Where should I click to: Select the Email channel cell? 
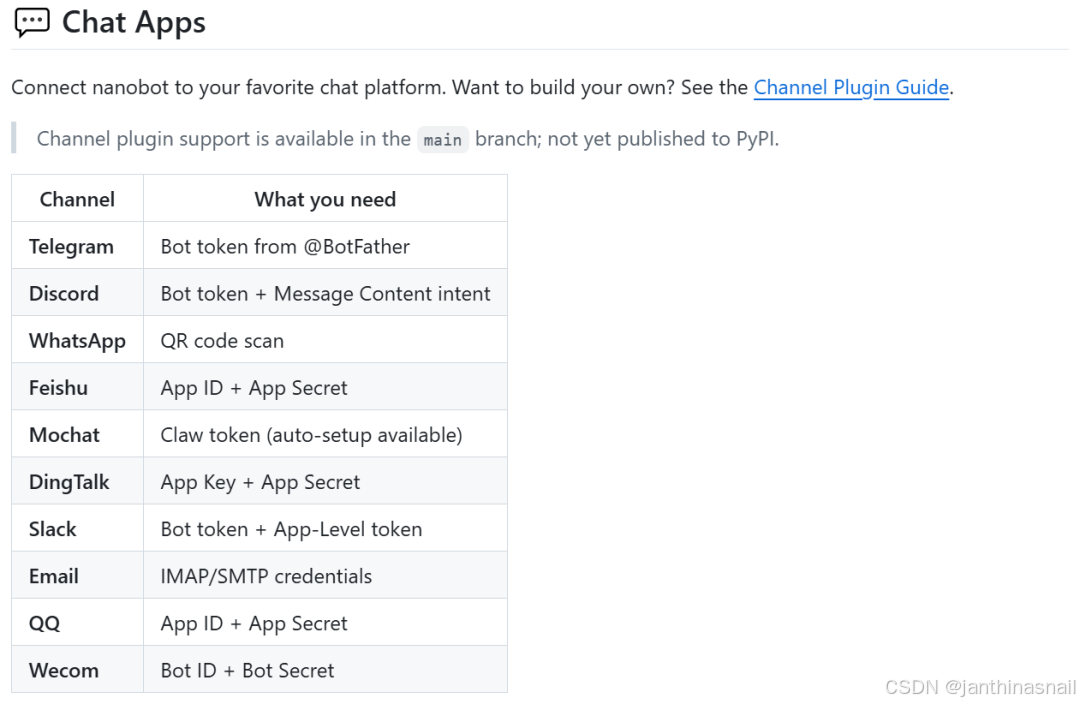[x=54, y=575]
